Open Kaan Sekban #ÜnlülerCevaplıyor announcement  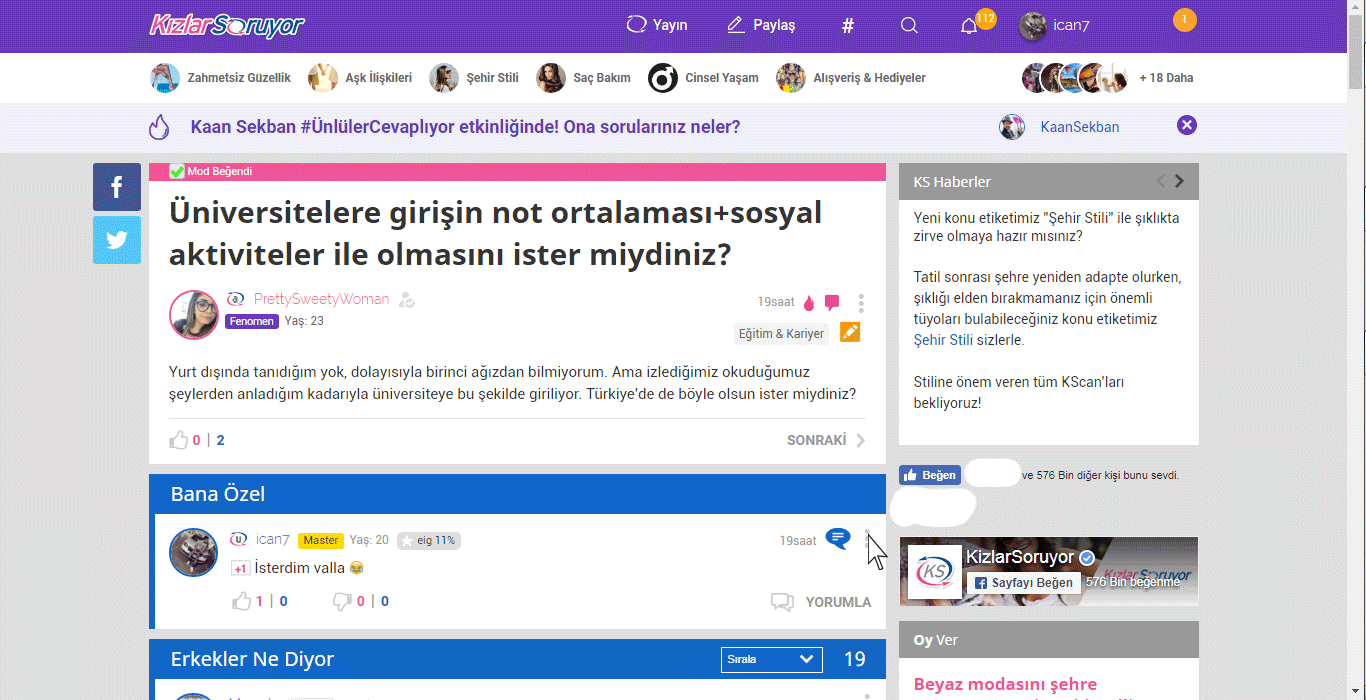pyautogui.click(x=465, y=127)
